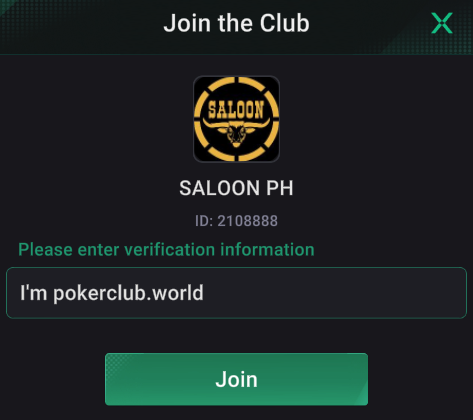Click the "I'm pokerclub.world" text in field
The width and height of the screenshot is (473, 420).
click(112, 293)
